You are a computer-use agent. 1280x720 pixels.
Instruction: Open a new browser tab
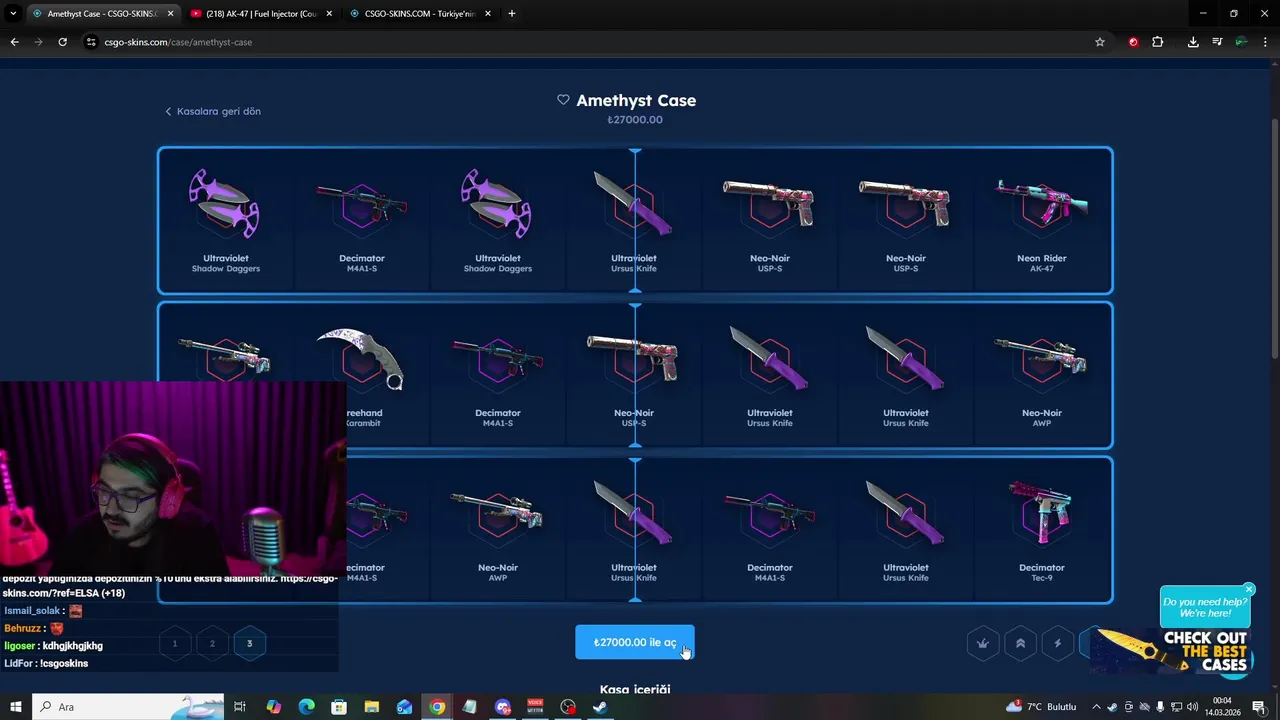coord(512,14)
